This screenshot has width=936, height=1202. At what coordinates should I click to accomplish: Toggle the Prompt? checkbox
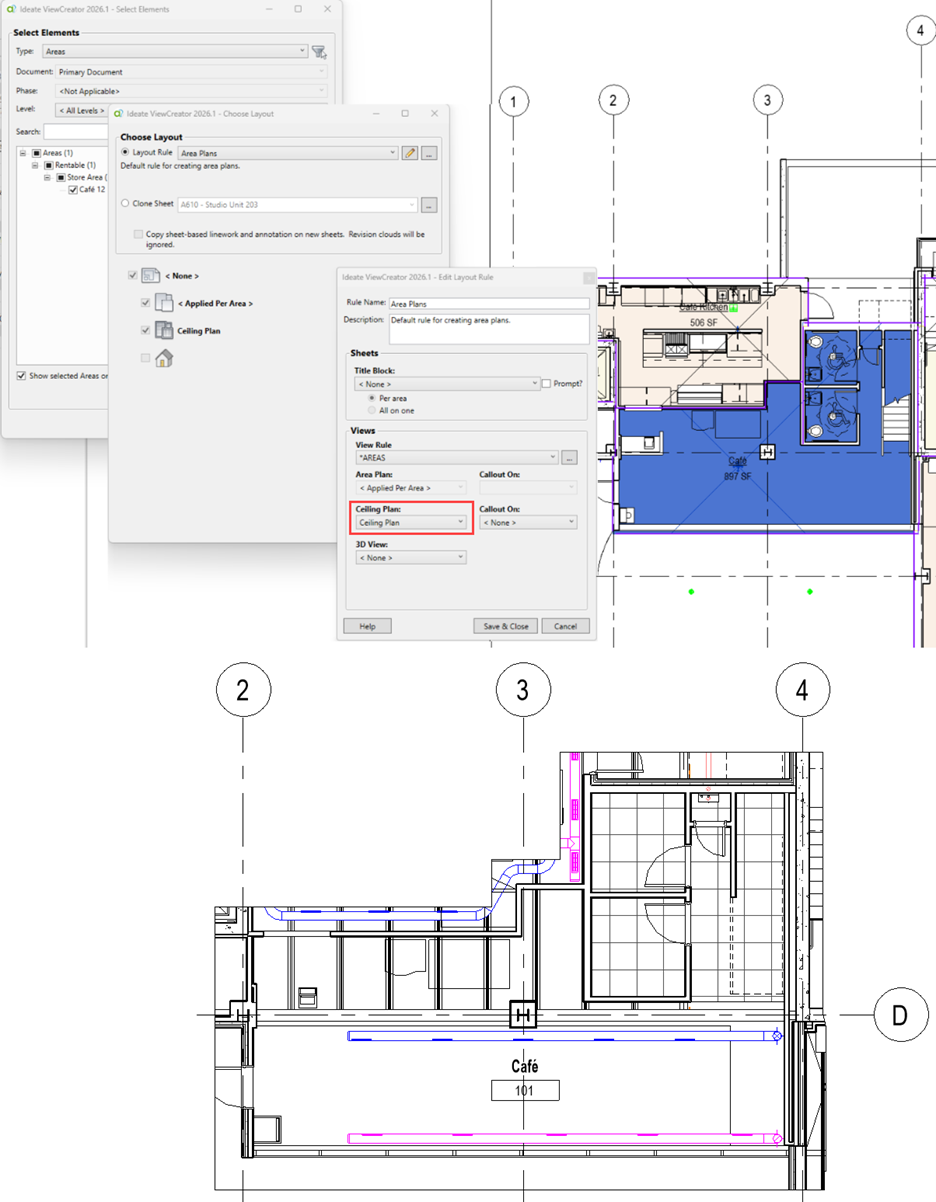[546, 384]
